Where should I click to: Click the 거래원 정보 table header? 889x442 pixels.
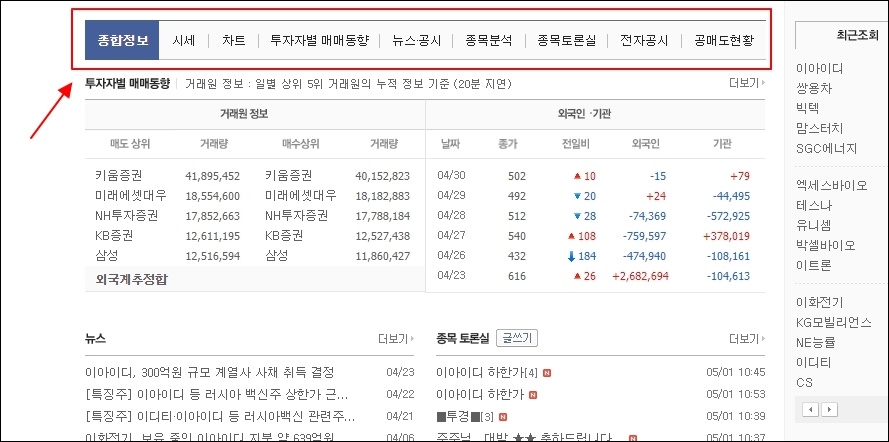pos(244,113)
